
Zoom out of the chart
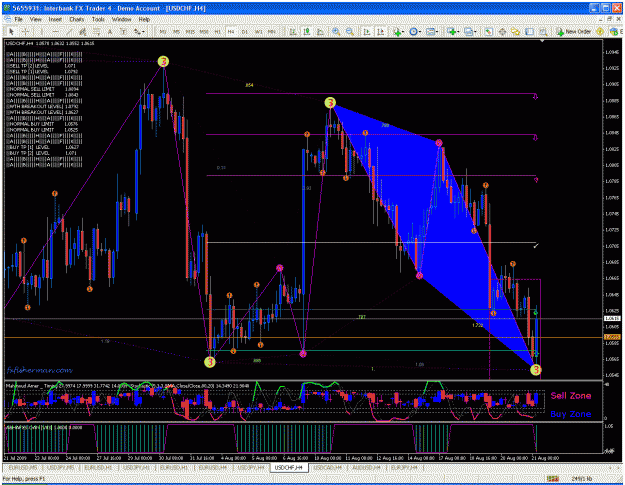350,31
